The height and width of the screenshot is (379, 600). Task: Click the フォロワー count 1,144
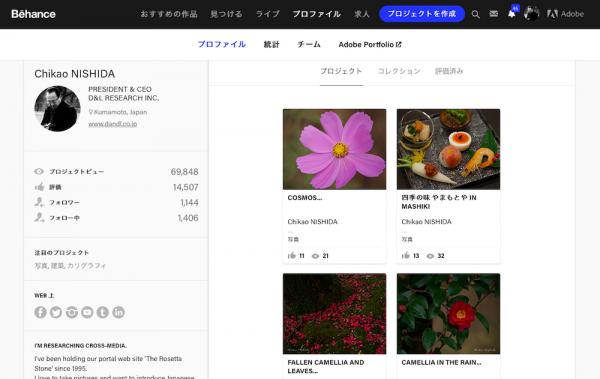coord(189,203)
